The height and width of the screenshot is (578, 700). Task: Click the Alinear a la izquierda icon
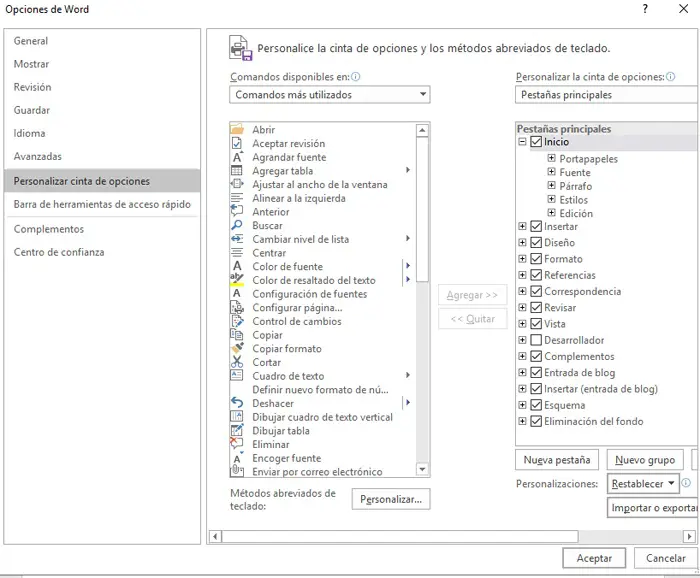237,198
